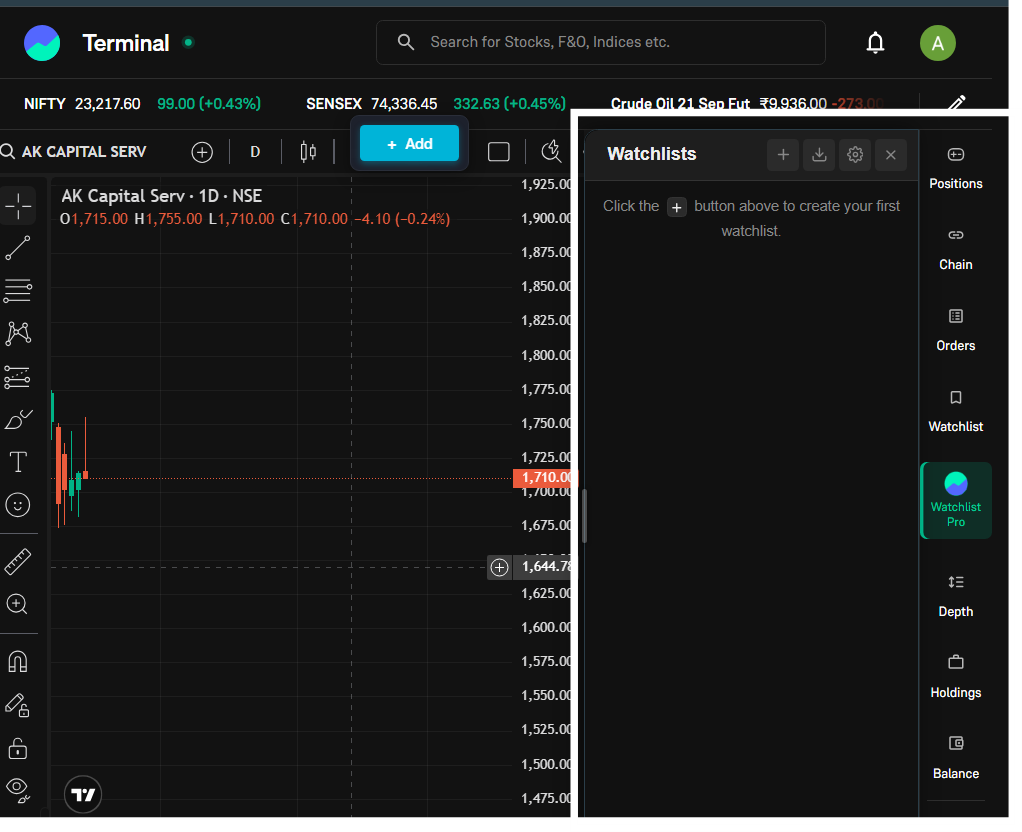
Task: Open the Fibonacci retracement tools
Action: click(x=18, y=291)
